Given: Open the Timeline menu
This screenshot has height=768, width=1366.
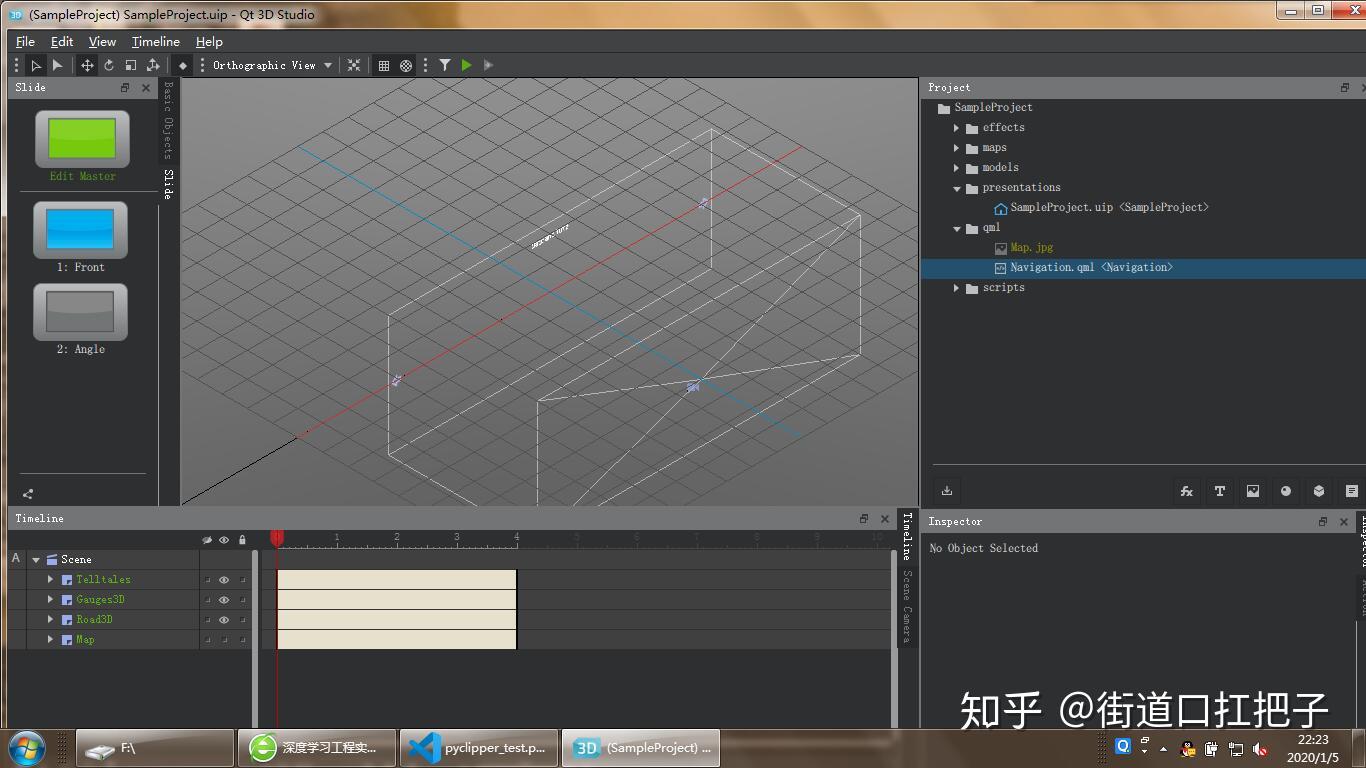Looking at the screenshot, I should click(x=155, y=41).
